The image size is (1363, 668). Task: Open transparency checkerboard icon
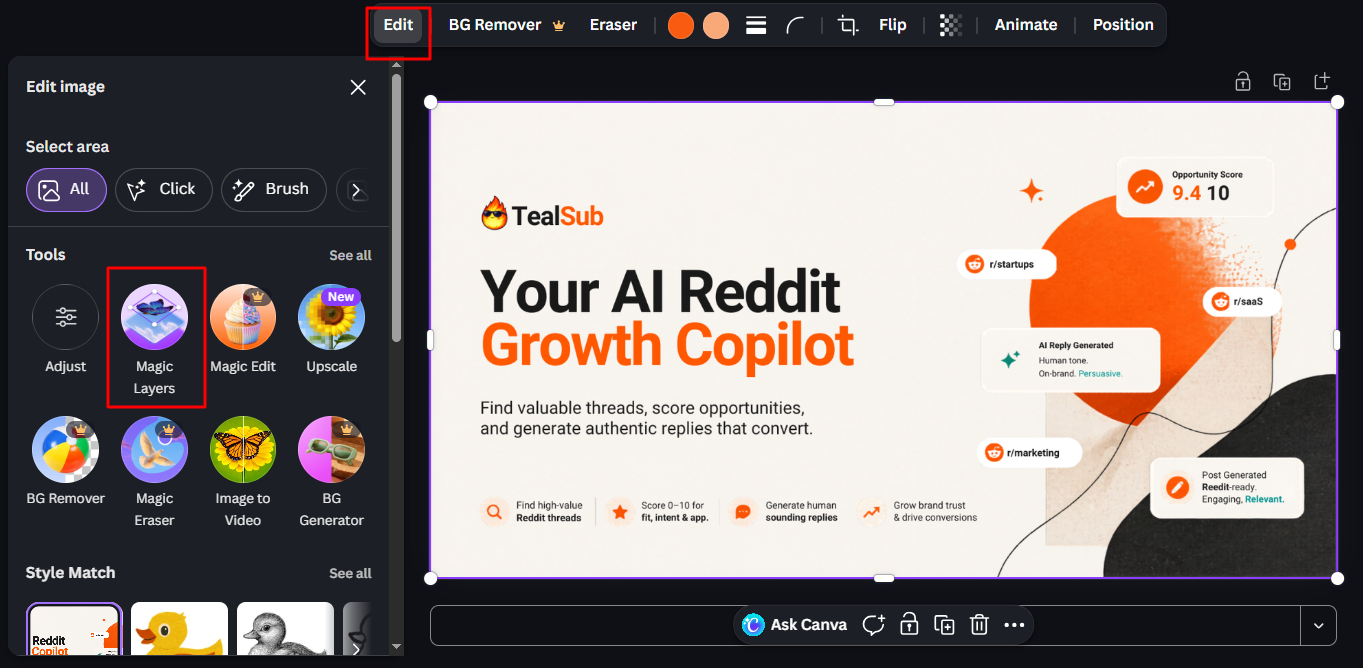[x=951, y=25]
